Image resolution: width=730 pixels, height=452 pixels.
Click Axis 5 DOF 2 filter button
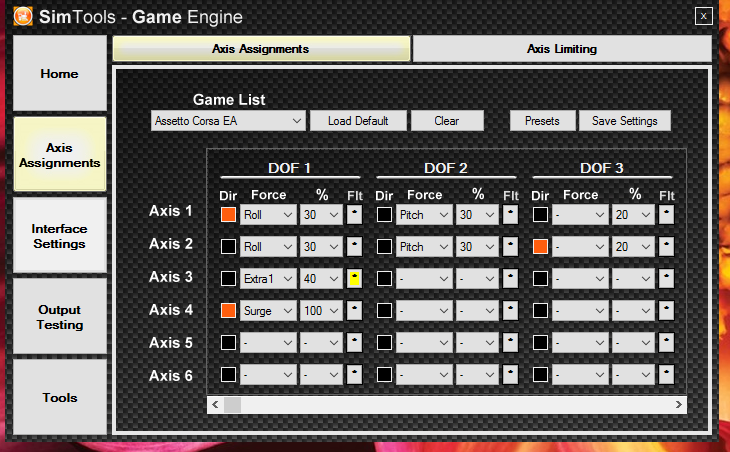(510, 343)
